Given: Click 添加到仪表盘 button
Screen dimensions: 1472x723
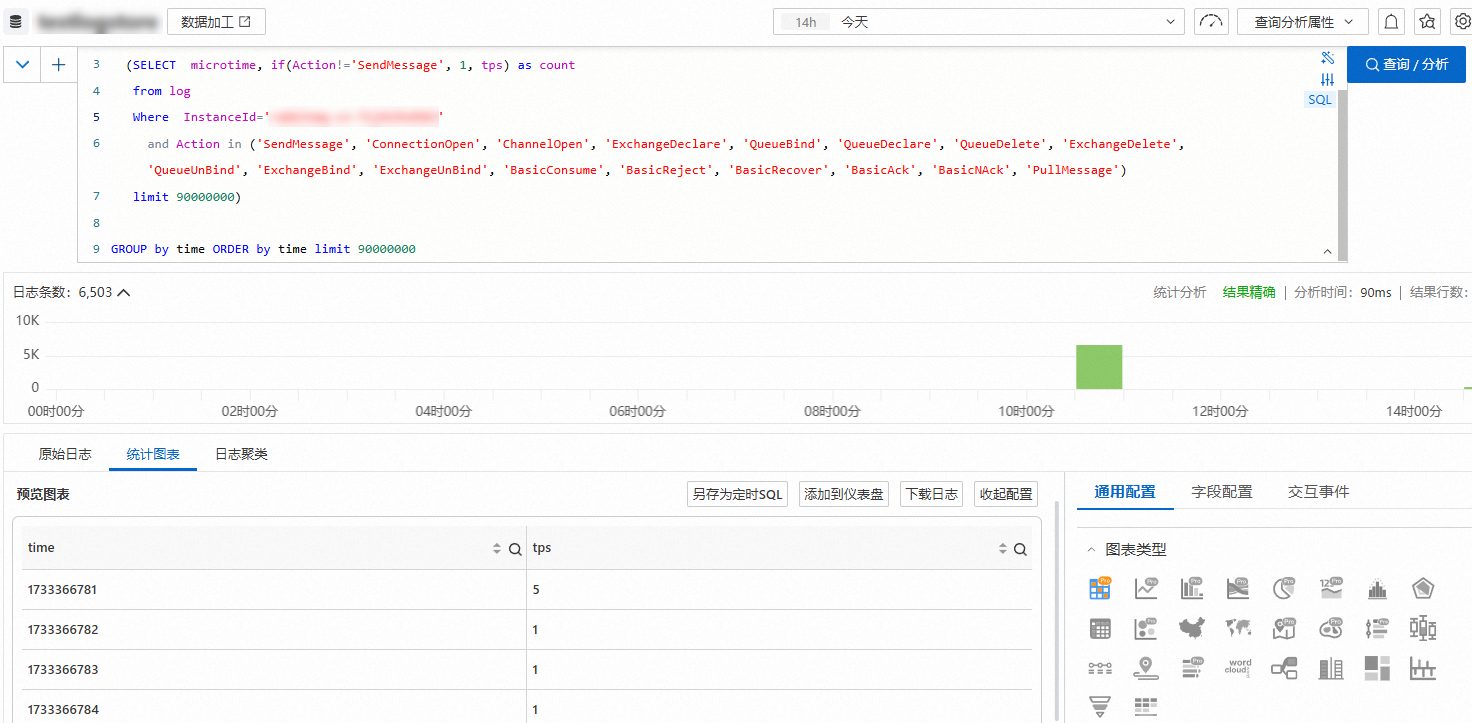Looking at the screenshot, I should point(845,494).
